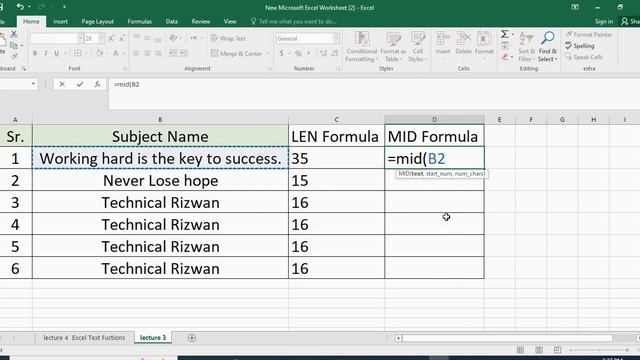Click the Fill down icon in Editing

coord(505,45)
